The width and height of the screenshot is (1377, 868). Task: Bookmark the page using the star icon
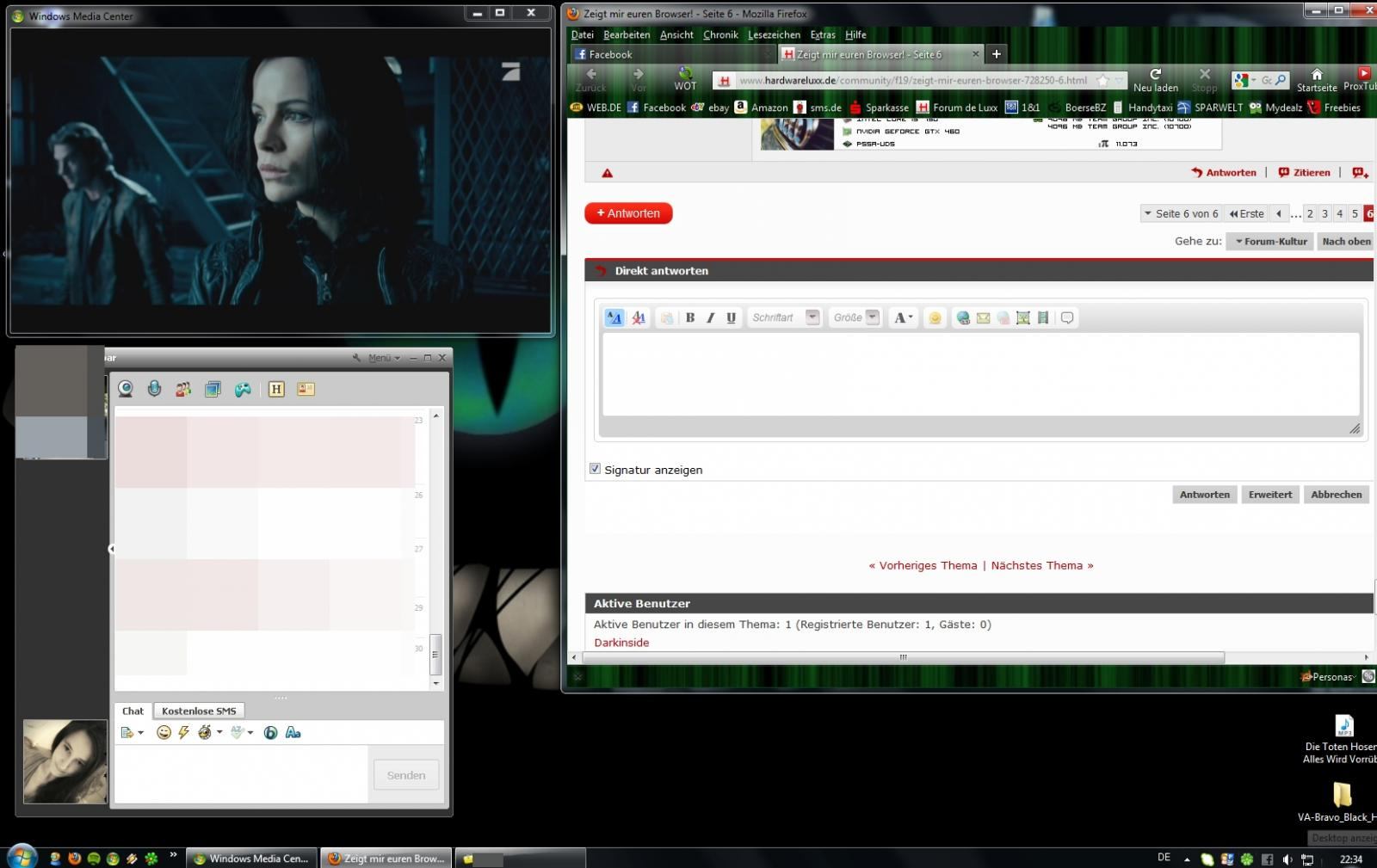tap(1102, 80)
